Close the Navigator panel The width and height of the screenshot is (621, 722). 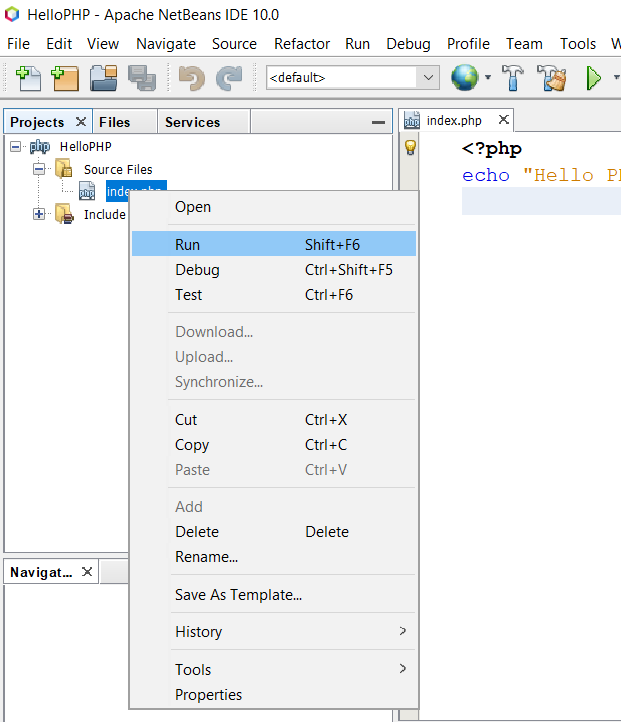(x=87, y=572)
